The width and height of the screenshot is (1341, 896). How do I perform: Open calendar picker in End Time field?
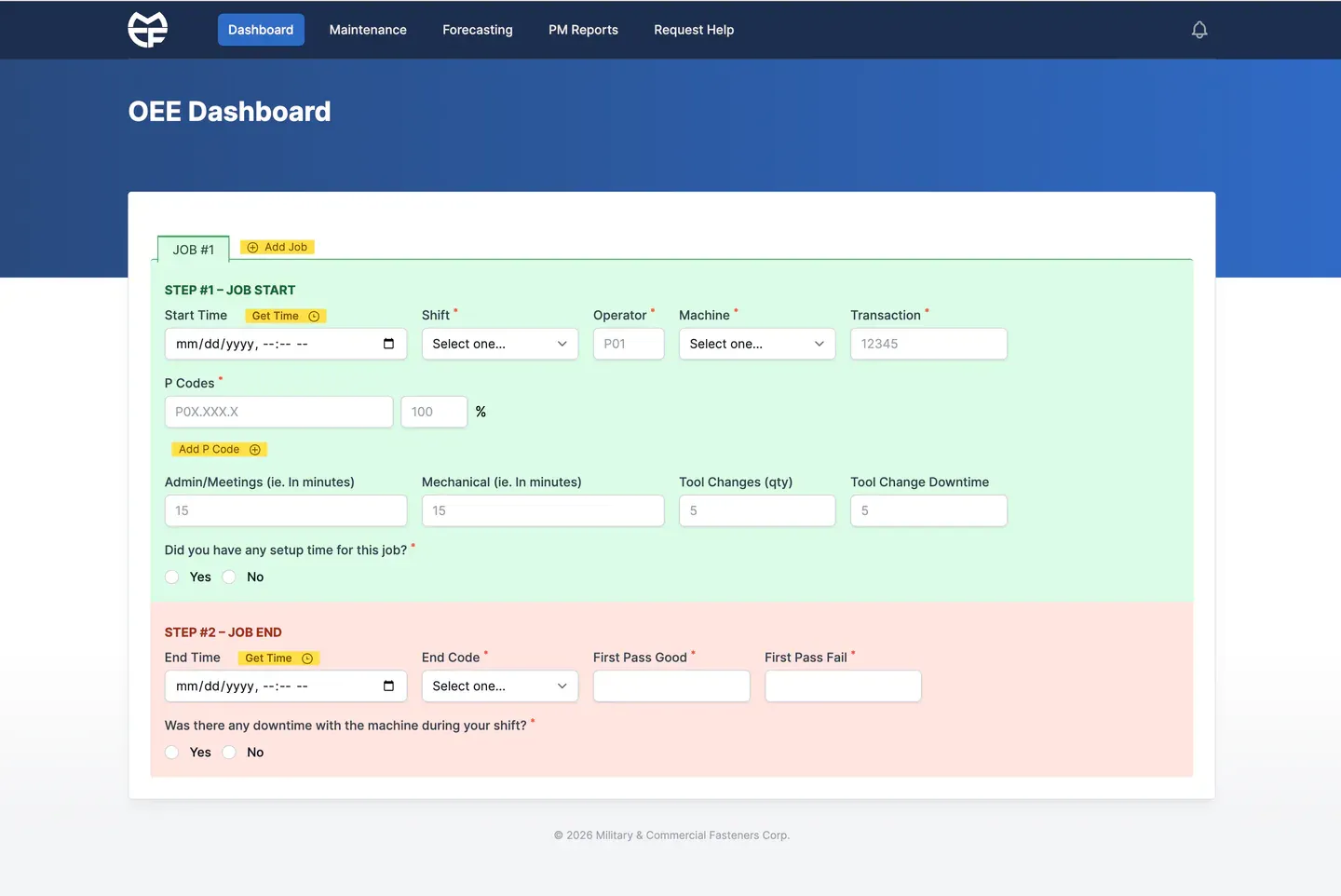[x=388, y=686]
